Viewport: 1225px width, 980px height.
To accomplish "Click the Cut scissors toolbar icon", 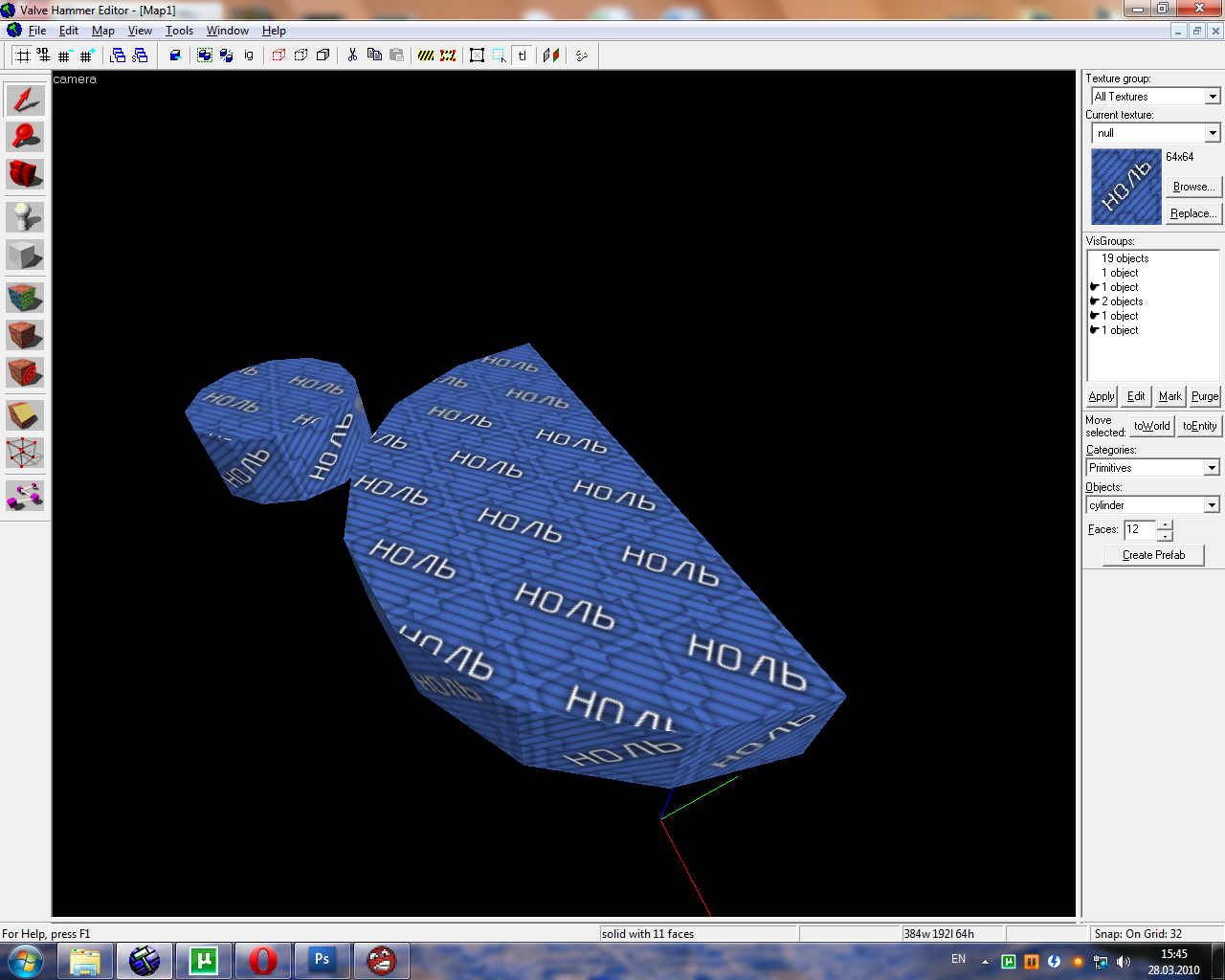I will [x=352, y=56].
